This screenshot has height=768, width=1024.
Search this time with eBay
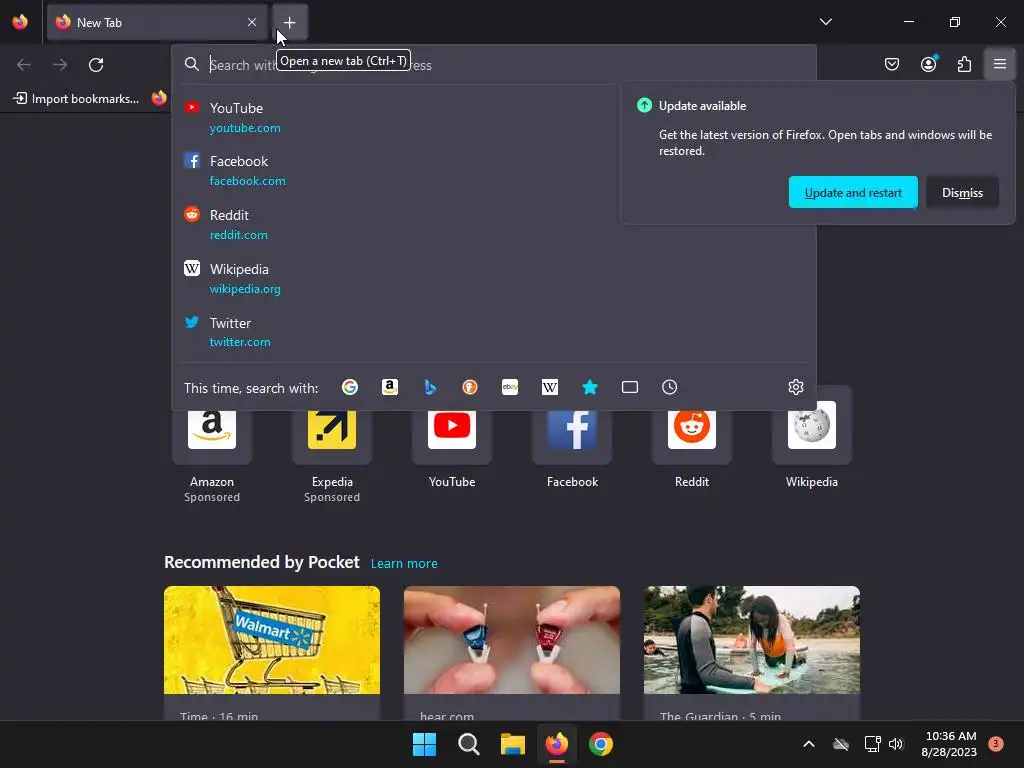(x=510, y=387)
